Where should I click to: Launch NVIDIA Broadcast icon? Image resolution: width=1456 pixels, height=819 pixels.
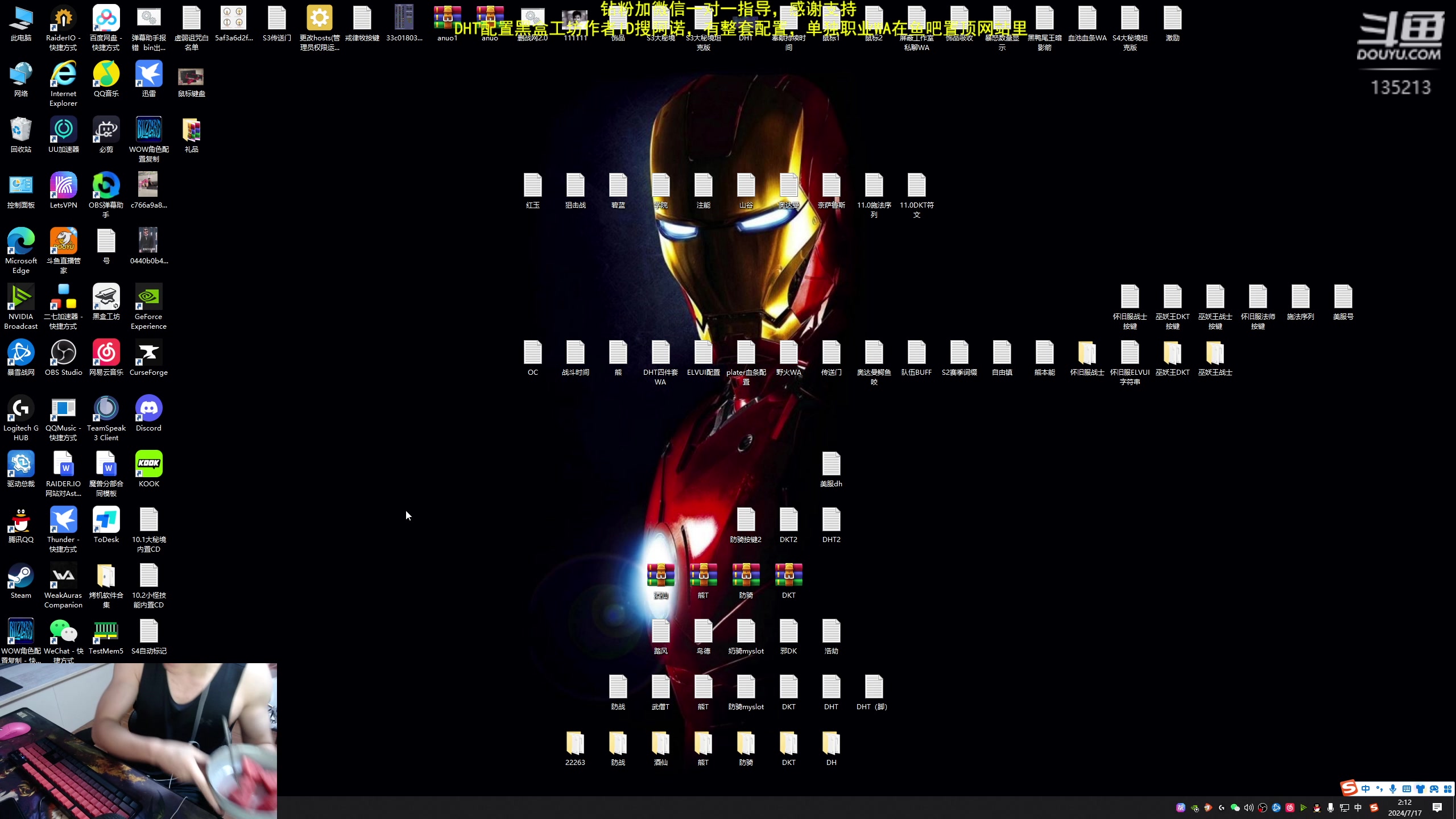point(21,307)
